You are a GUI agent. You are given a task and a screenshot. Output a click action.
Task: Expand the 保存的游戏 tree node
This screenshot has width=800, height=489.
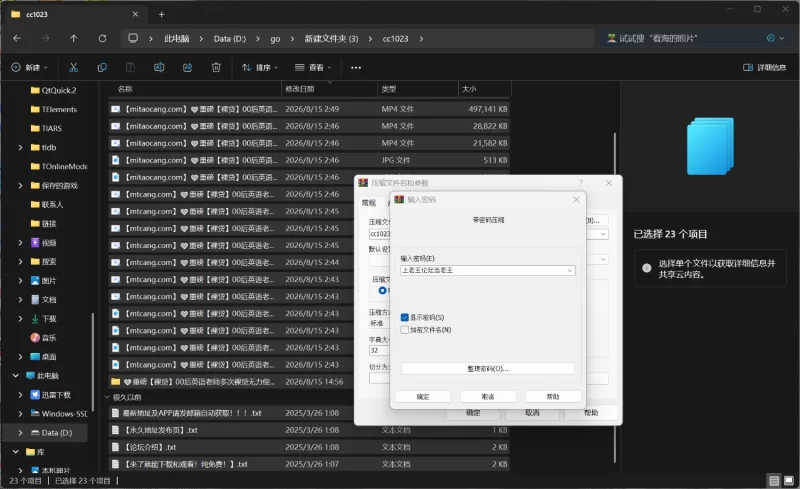click(x=20, y=185)
